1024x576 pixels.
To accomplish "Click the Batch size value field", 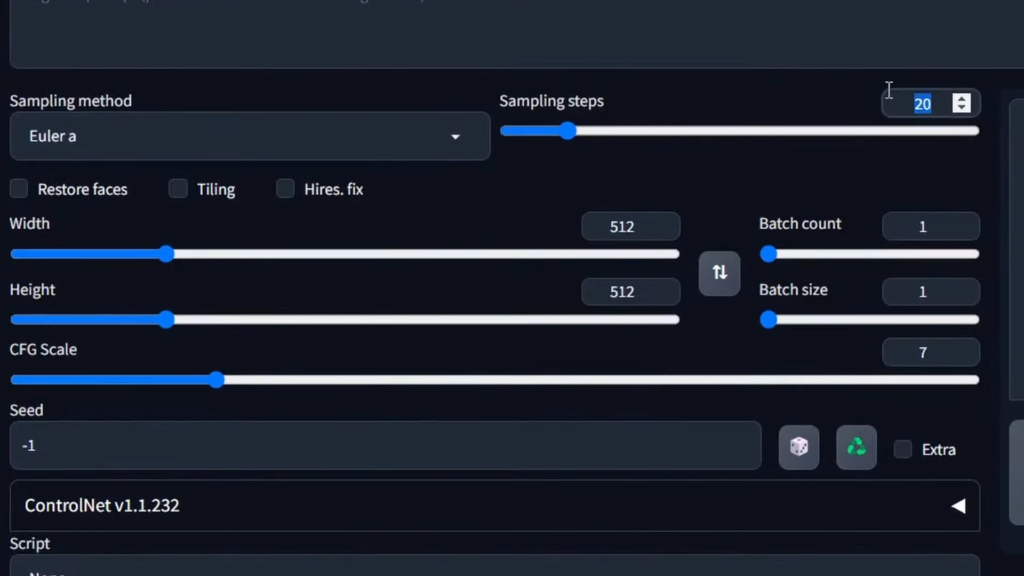I will [930, 291].
